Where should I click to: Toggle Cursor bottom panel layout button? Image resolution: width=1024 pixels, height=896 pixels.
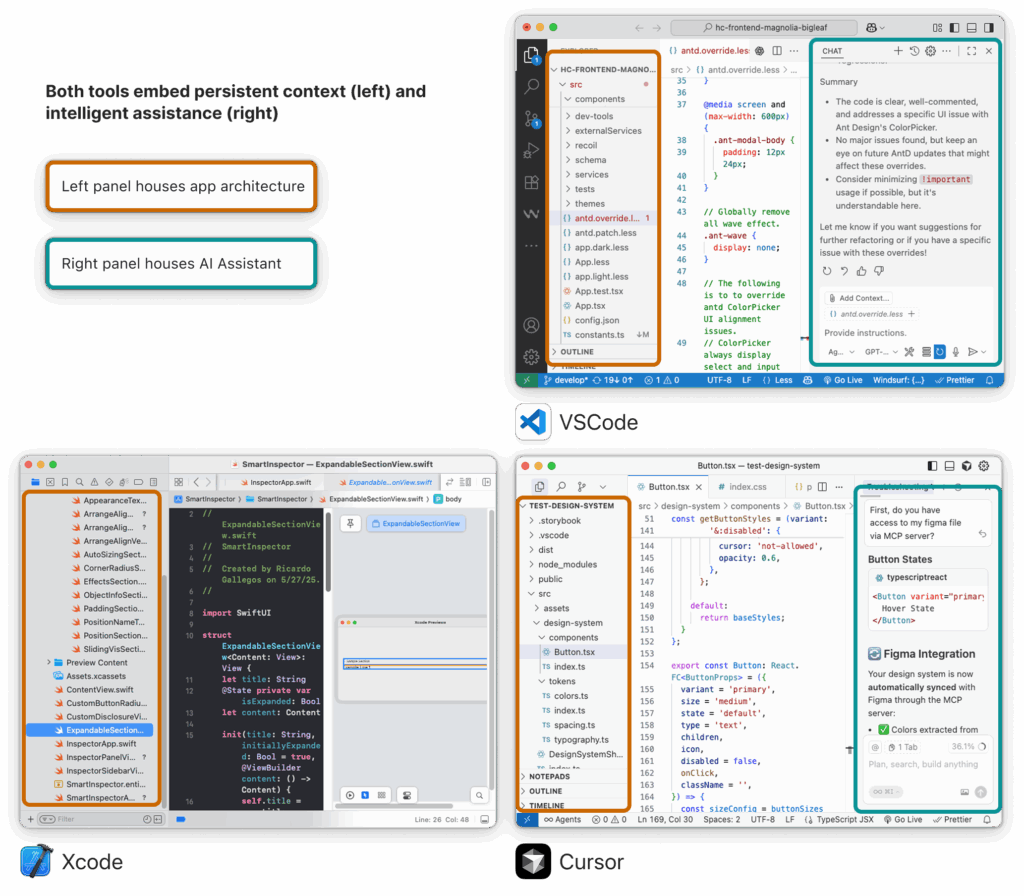[x=949, y=466]
